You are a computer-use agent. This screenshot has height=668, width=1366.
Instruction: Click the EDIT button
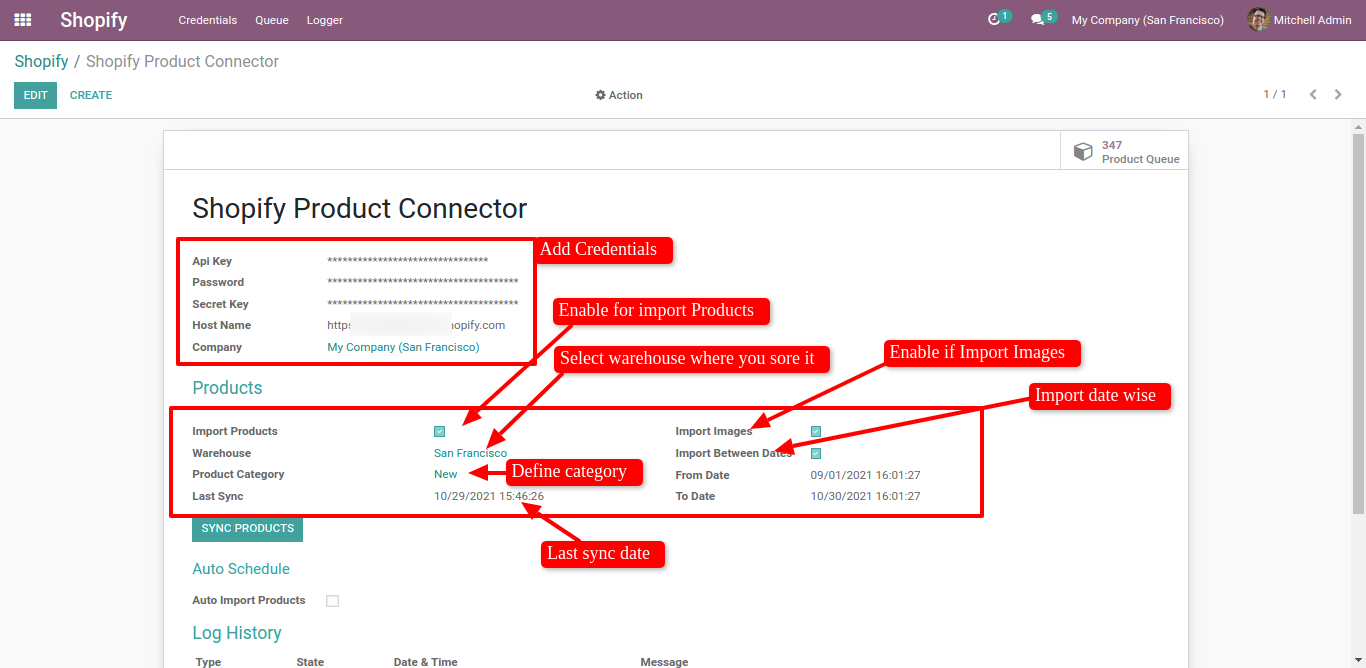(x=36, y=95)
